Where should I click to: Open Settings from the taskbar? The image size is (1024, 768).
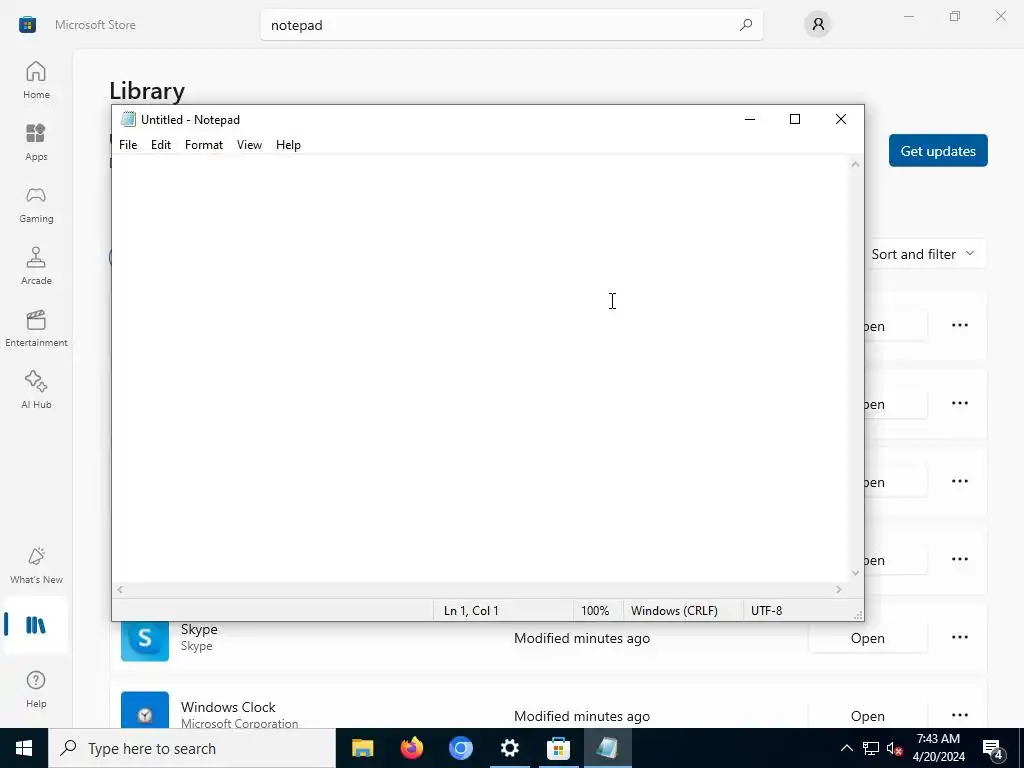[x=509, y=748]
